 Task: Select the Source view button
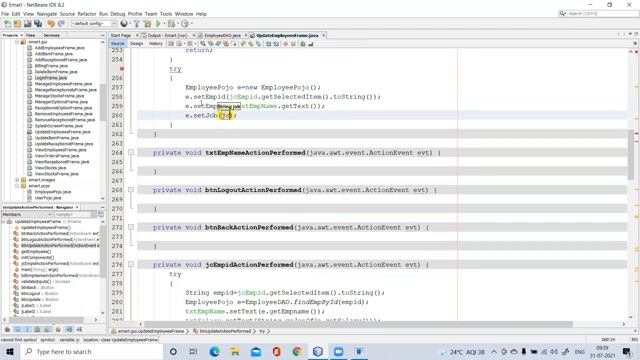(x=118, y=43)
